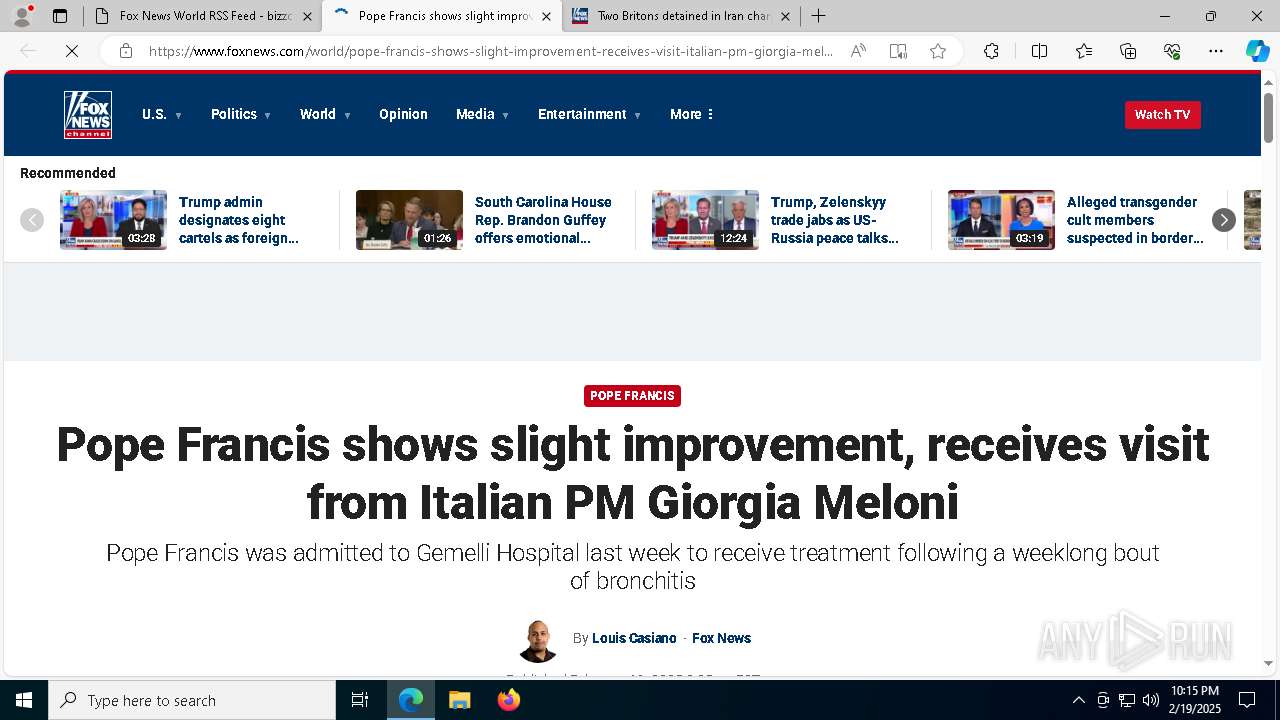Image resolution: width=1280 pixels, height=720 pixels.
Task: Open the notification center icon
Action: pyautogui.click(x=1247, y=700)
